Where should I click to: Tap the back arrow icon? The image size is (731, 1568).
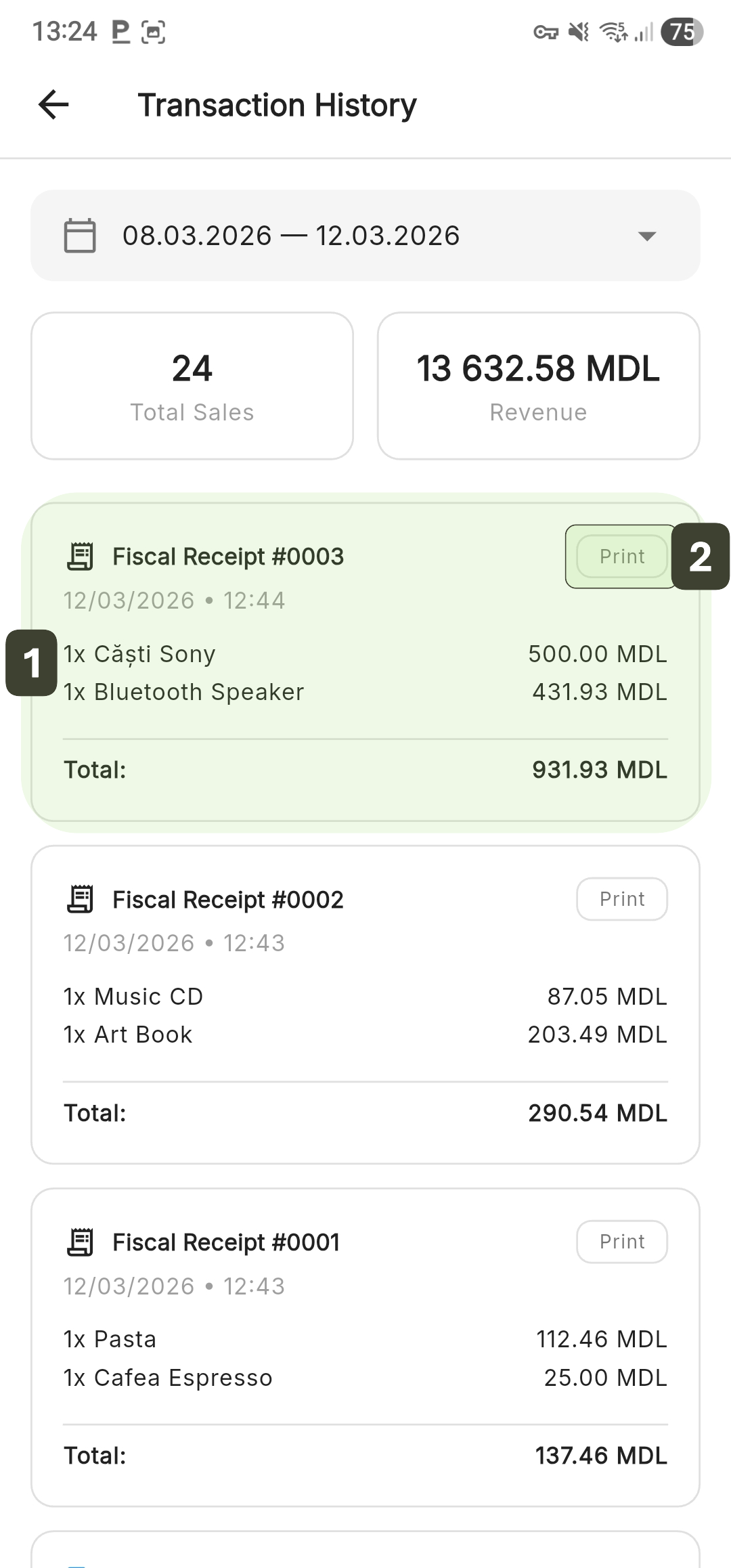coord(53,105)
